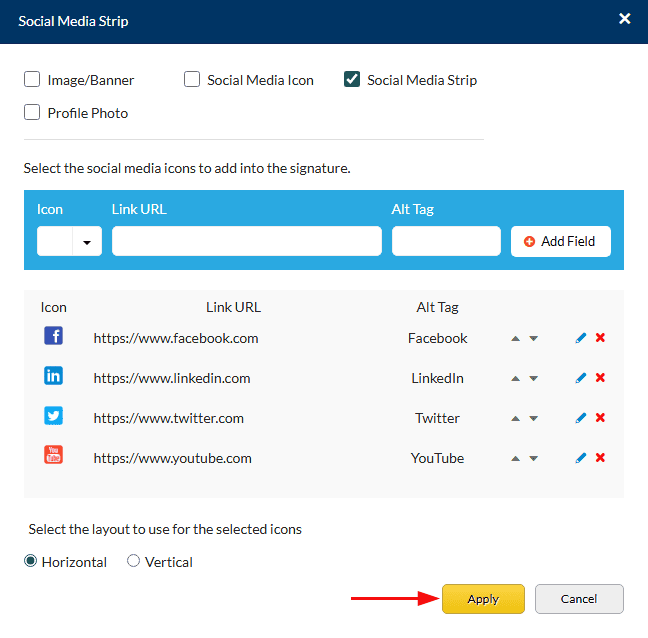This screenshot has width=648, height=638.
Task: Click into the Link URL text field
Action: point(246,241)
